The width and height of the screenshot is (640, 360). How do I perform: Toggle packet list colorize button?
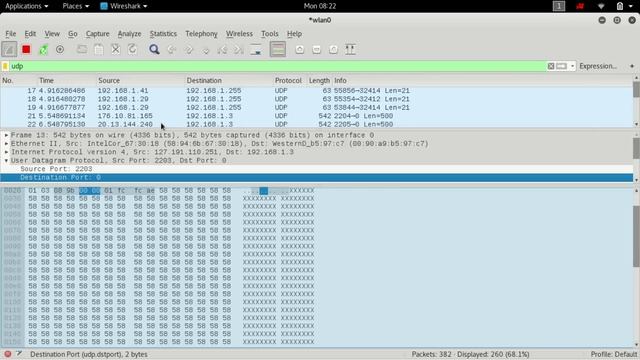point(278,49)
